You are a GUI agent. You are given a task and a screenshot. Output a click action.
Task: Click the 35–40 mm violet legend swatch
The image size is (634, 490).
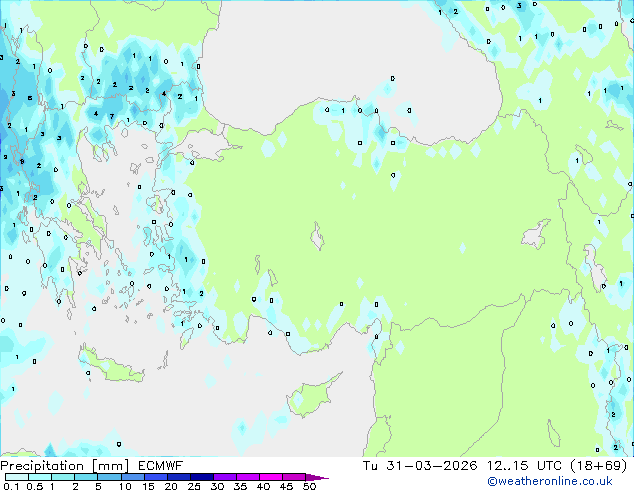point(248,477)
